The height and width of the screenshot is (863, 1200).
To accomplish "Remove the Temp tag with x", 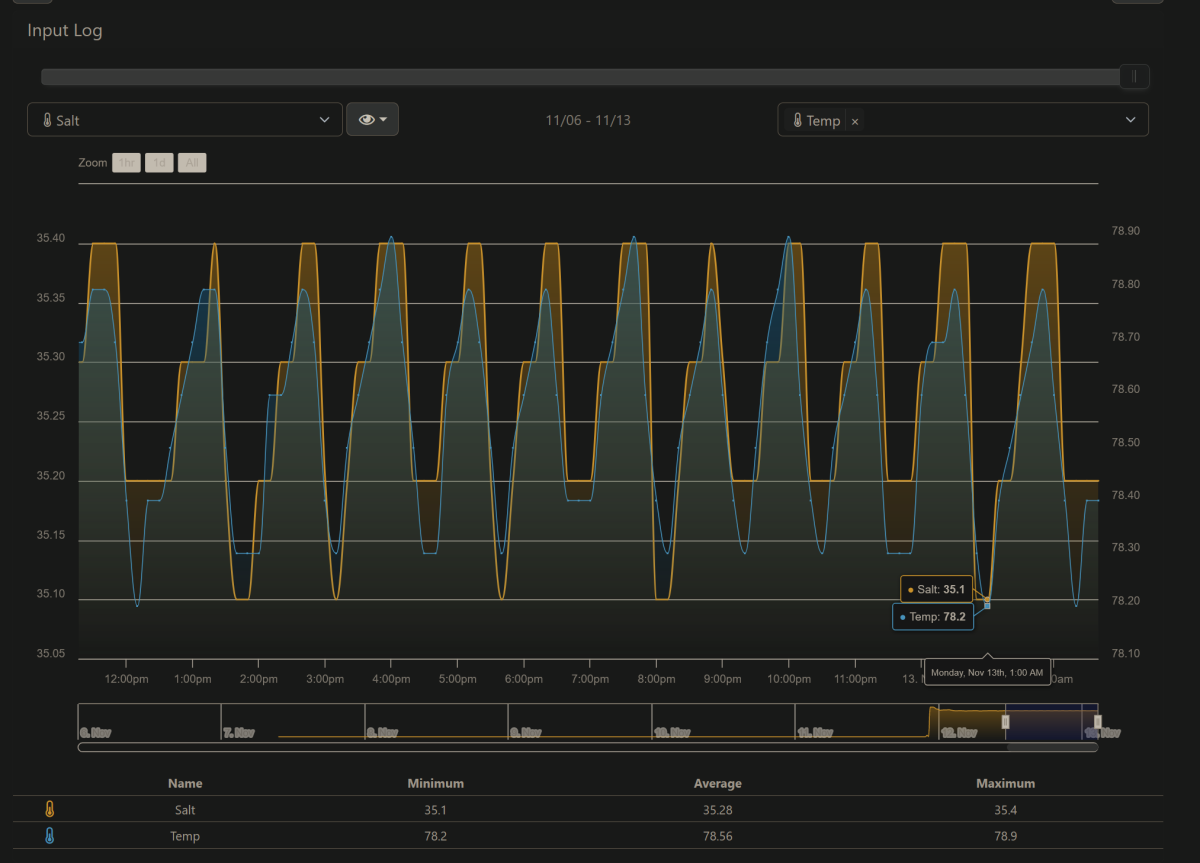I will [855, 121].
